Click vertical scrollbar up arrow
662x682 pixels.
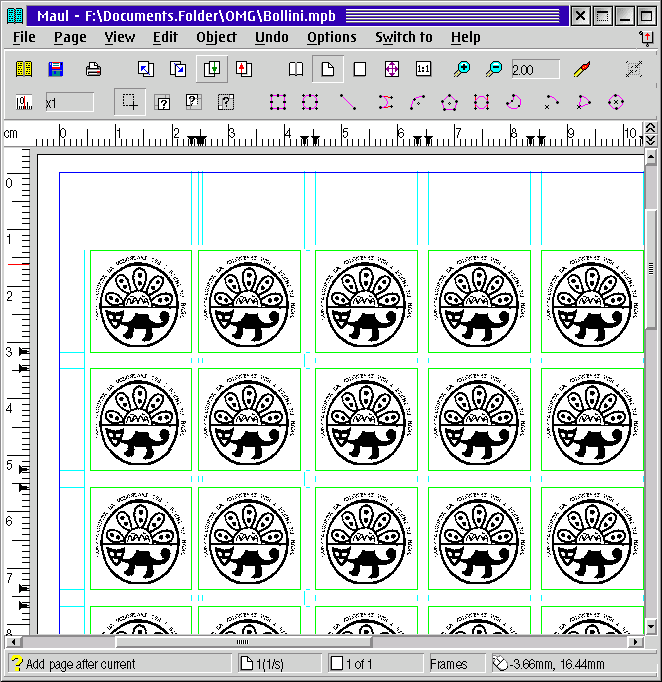coord(651,157)
